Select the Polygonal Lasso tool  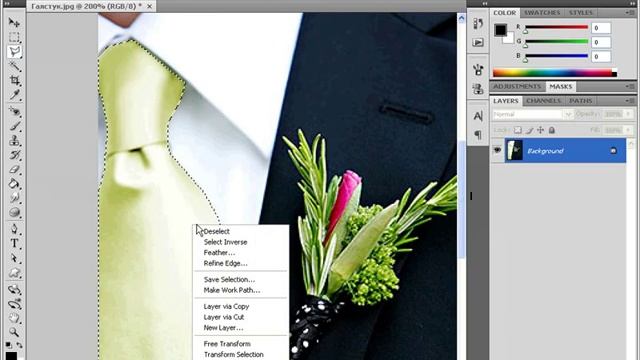(x=14, y=51)
